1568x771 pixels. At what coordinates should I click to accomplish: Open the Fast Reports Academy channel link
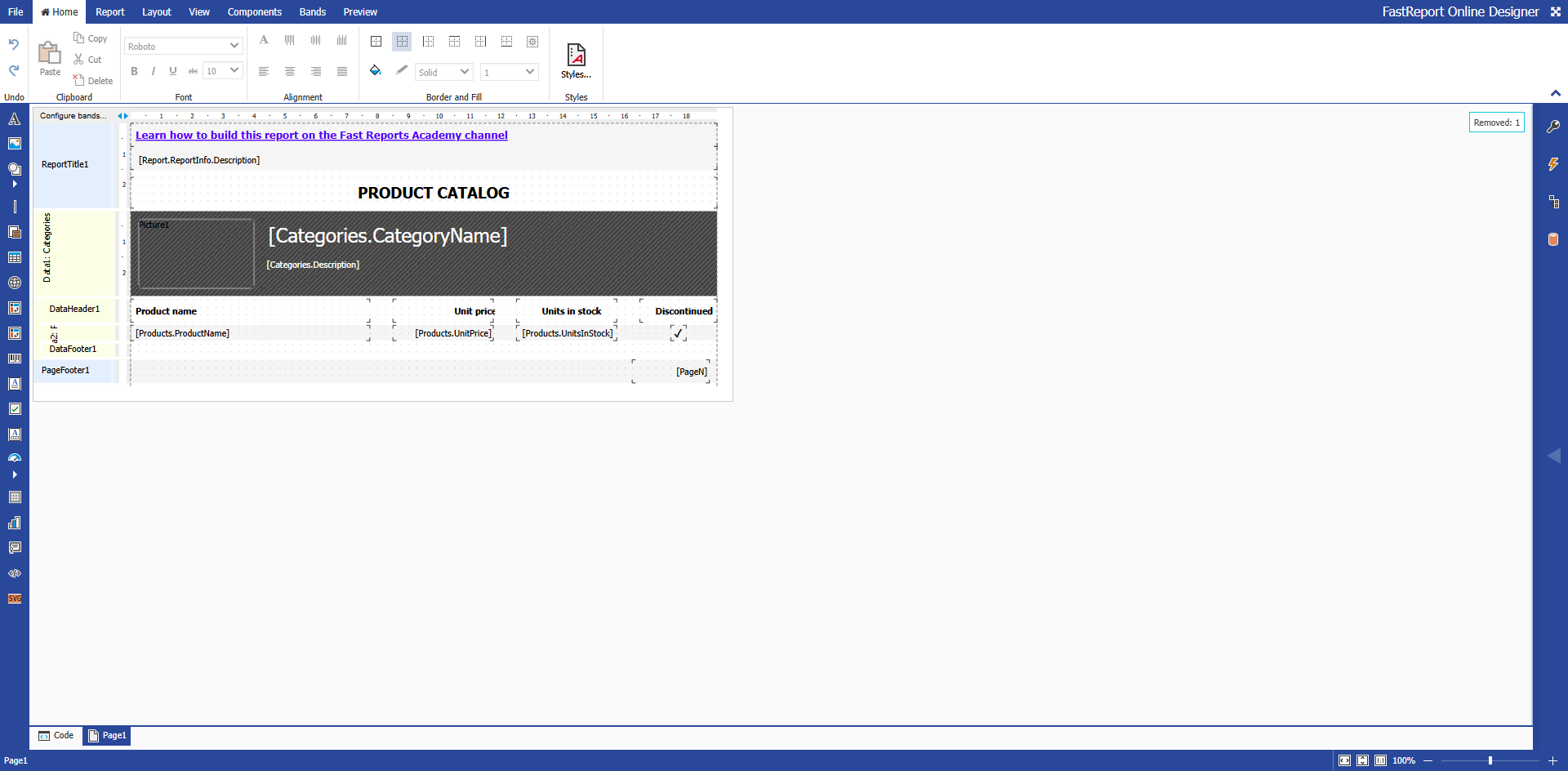(322, 136)
